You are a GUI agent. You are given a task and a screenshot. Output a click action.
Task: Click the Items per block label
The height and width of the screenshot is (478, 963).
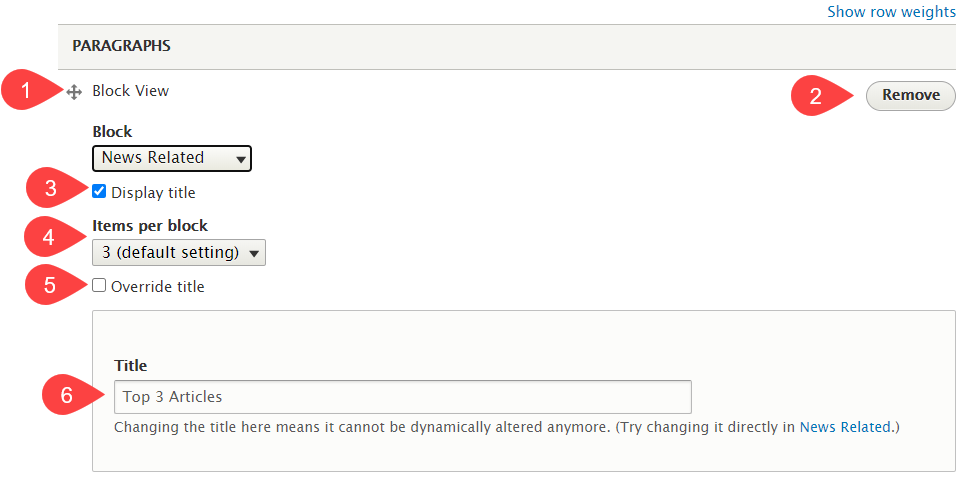coord(150,225)
